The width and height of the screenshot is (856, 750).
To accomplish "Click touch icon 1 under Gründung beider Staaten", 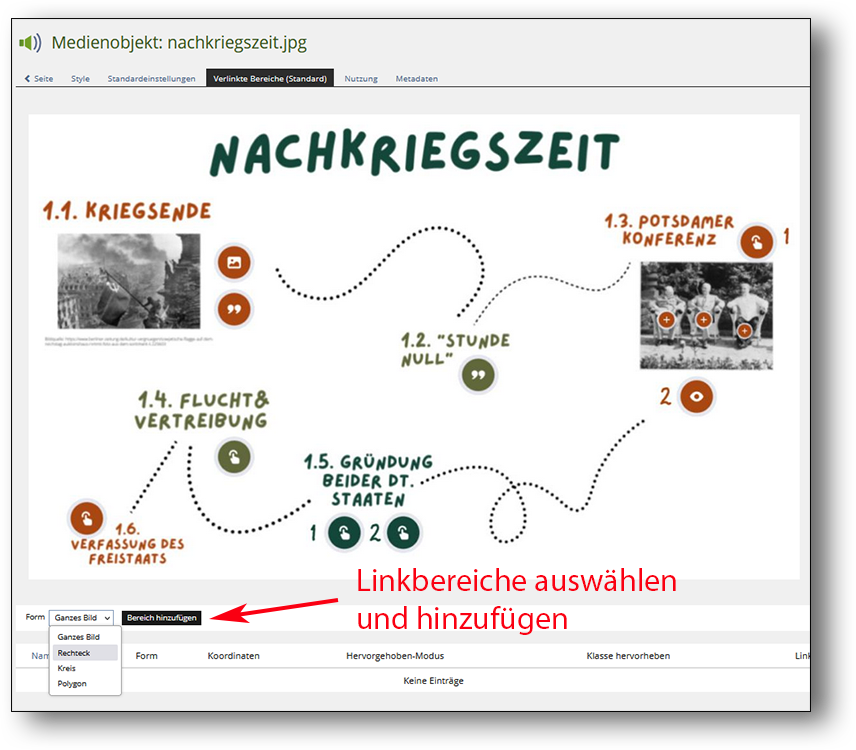I will [x=344, y=532].
